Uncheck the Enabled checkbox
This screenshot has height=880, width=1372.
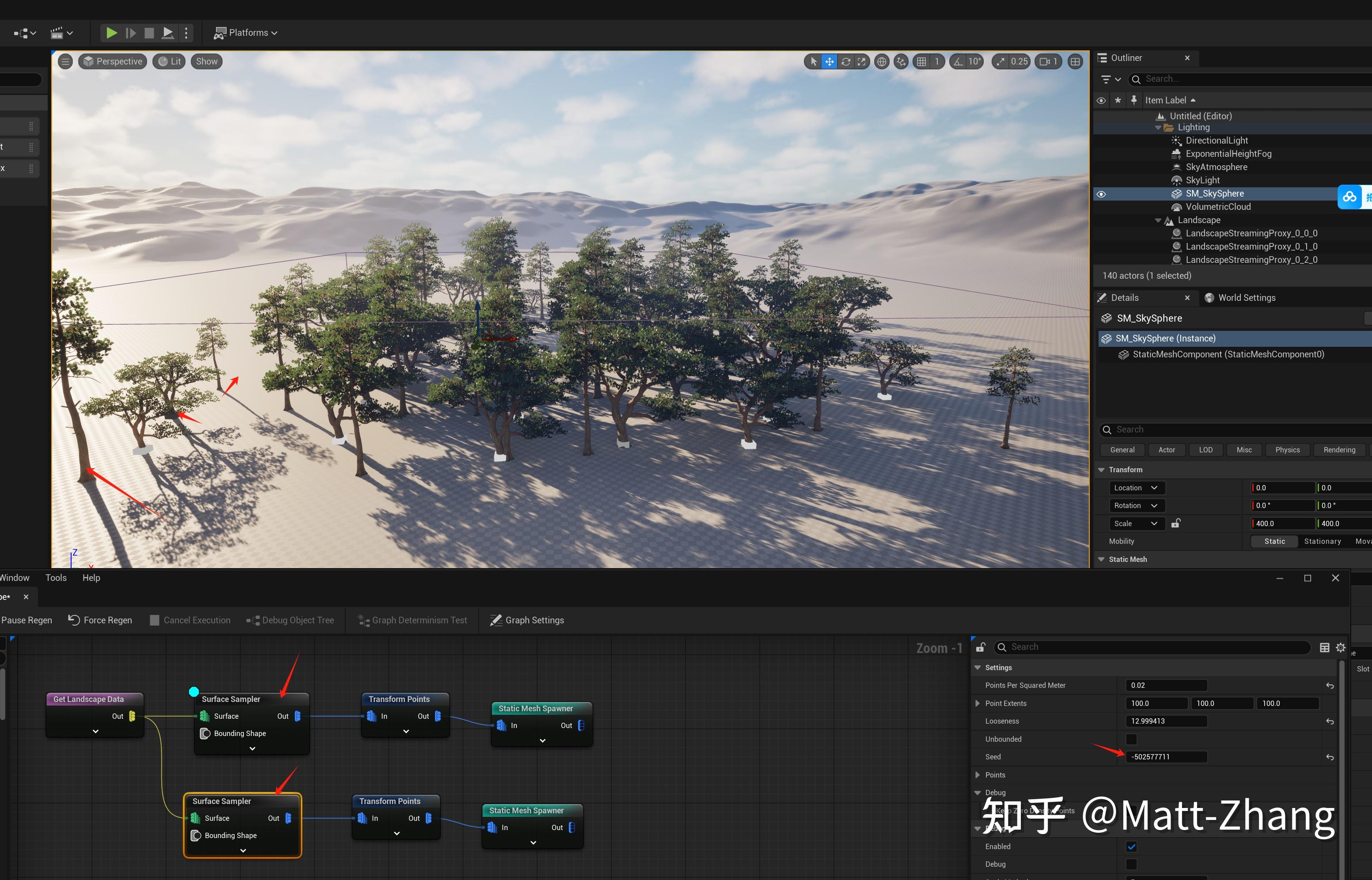[1131, 846]
